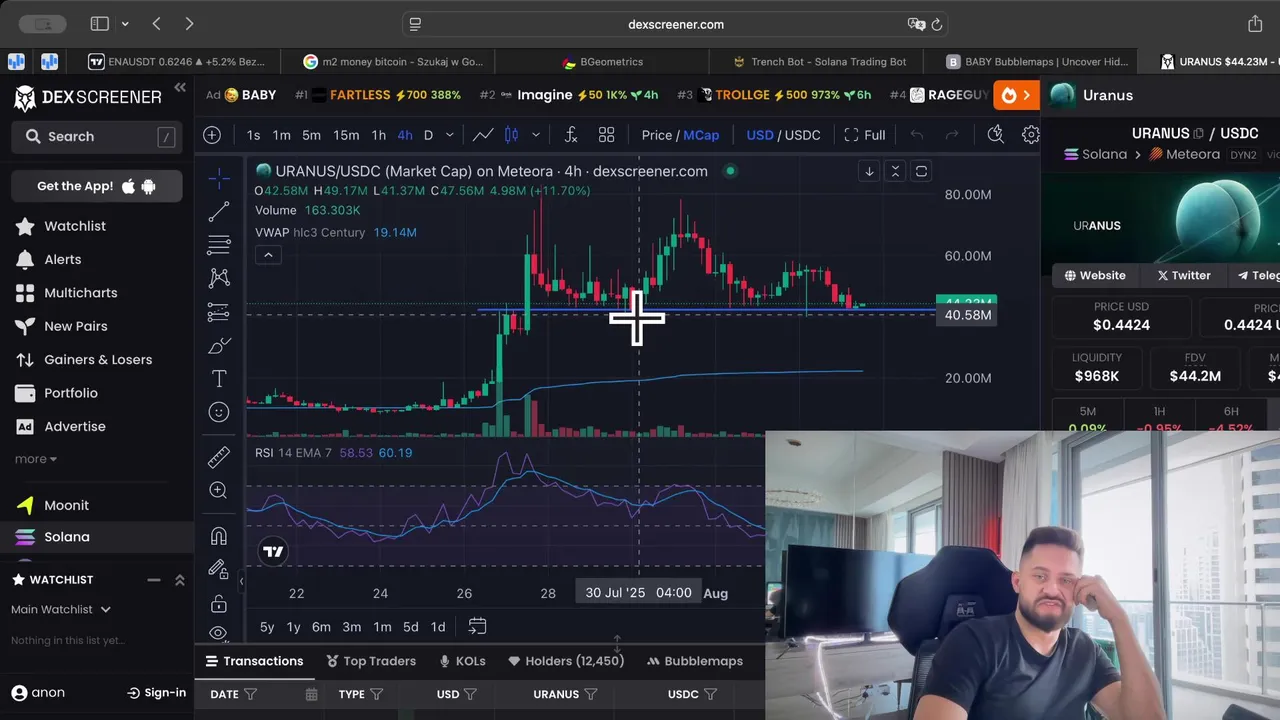Screen dimensions: 1280x720
Task: Switch quote currency to USDC
Action: tap(802, 135)
